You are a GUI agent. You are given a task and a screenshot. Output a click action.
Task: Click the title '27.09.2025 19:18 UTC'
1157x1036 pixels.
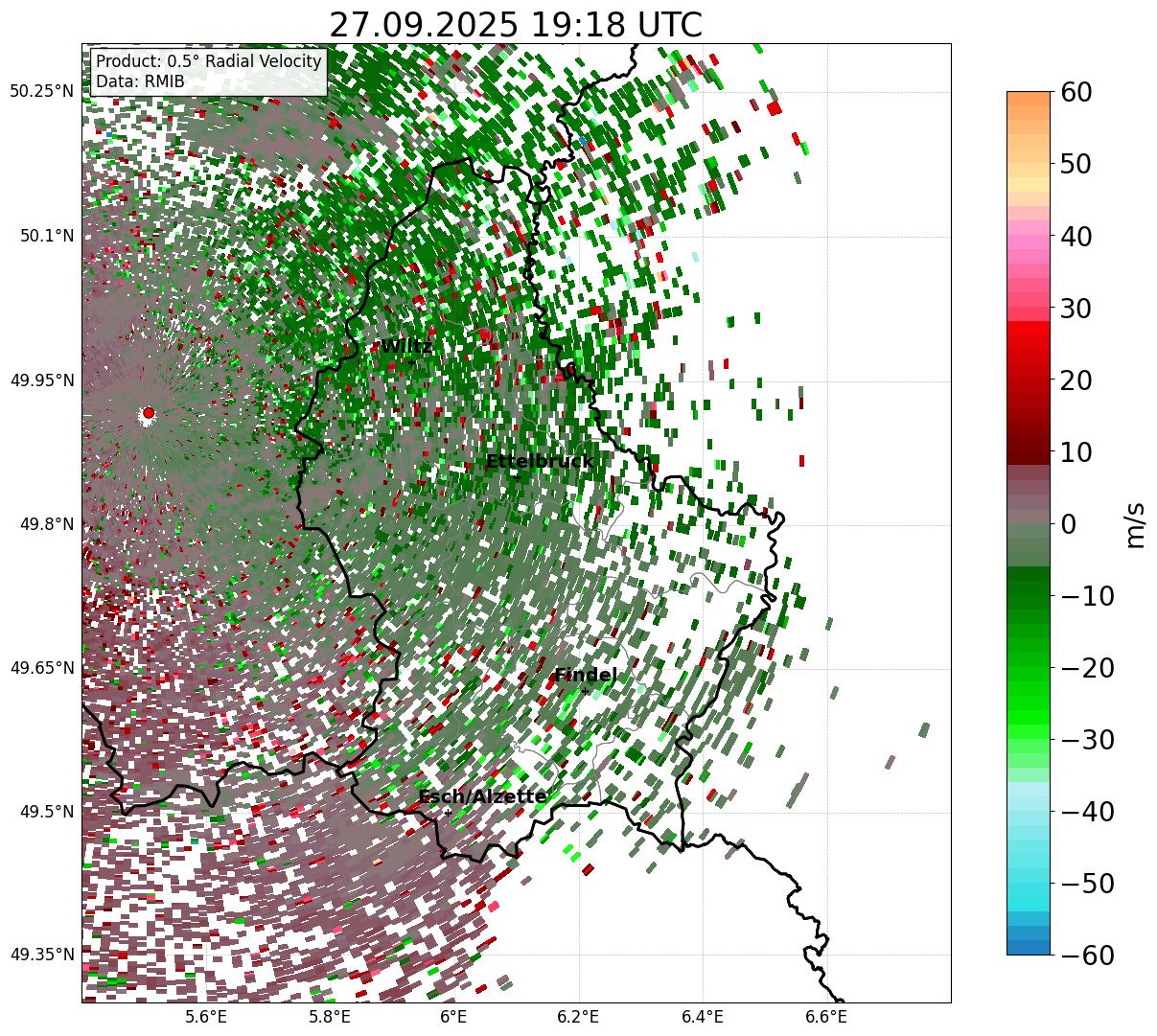(x=516, y=24)
